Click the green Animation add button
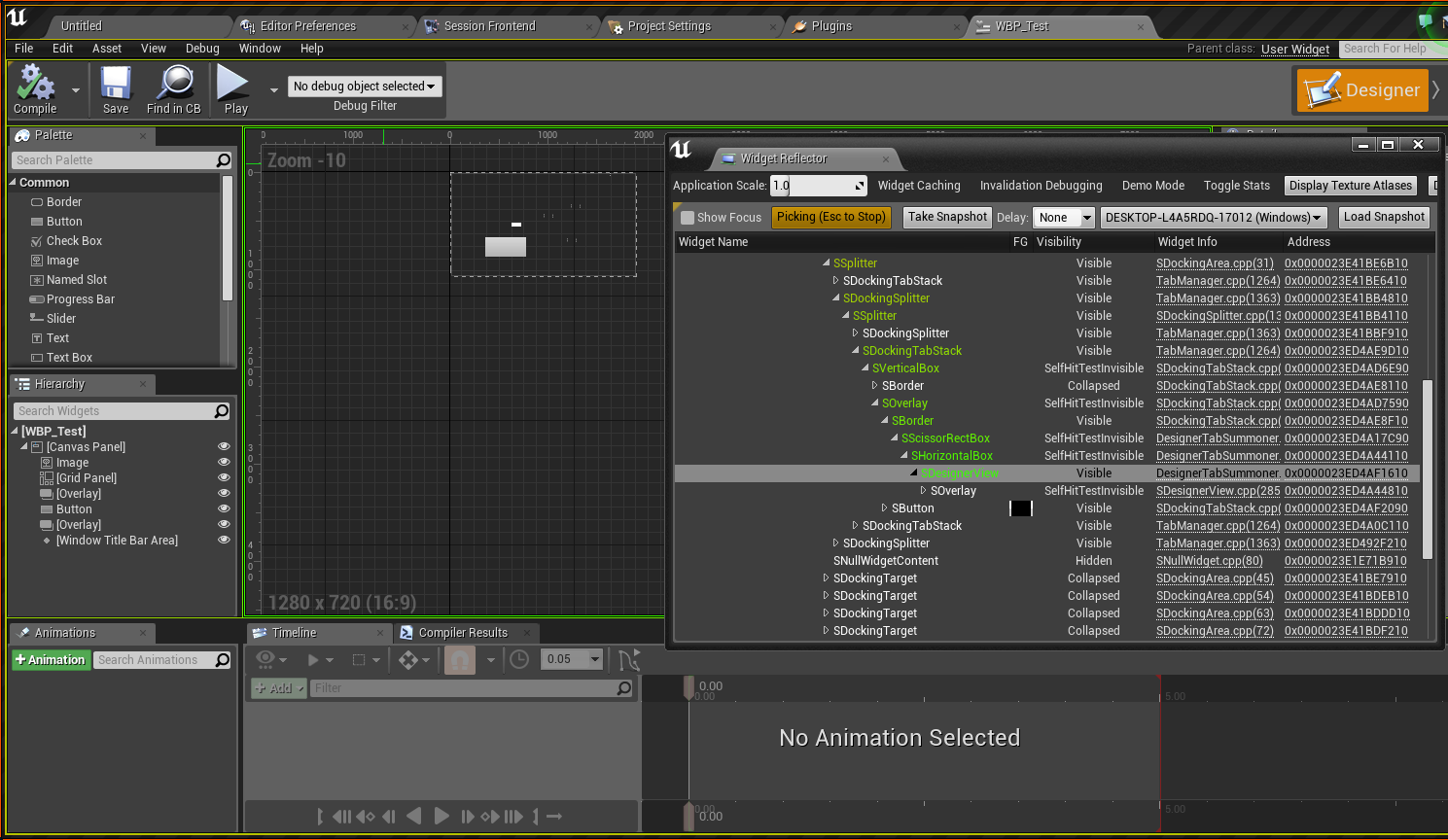The width and height of the screenshot is (1448, 840). pyautogui.click(x=51, y=660)
